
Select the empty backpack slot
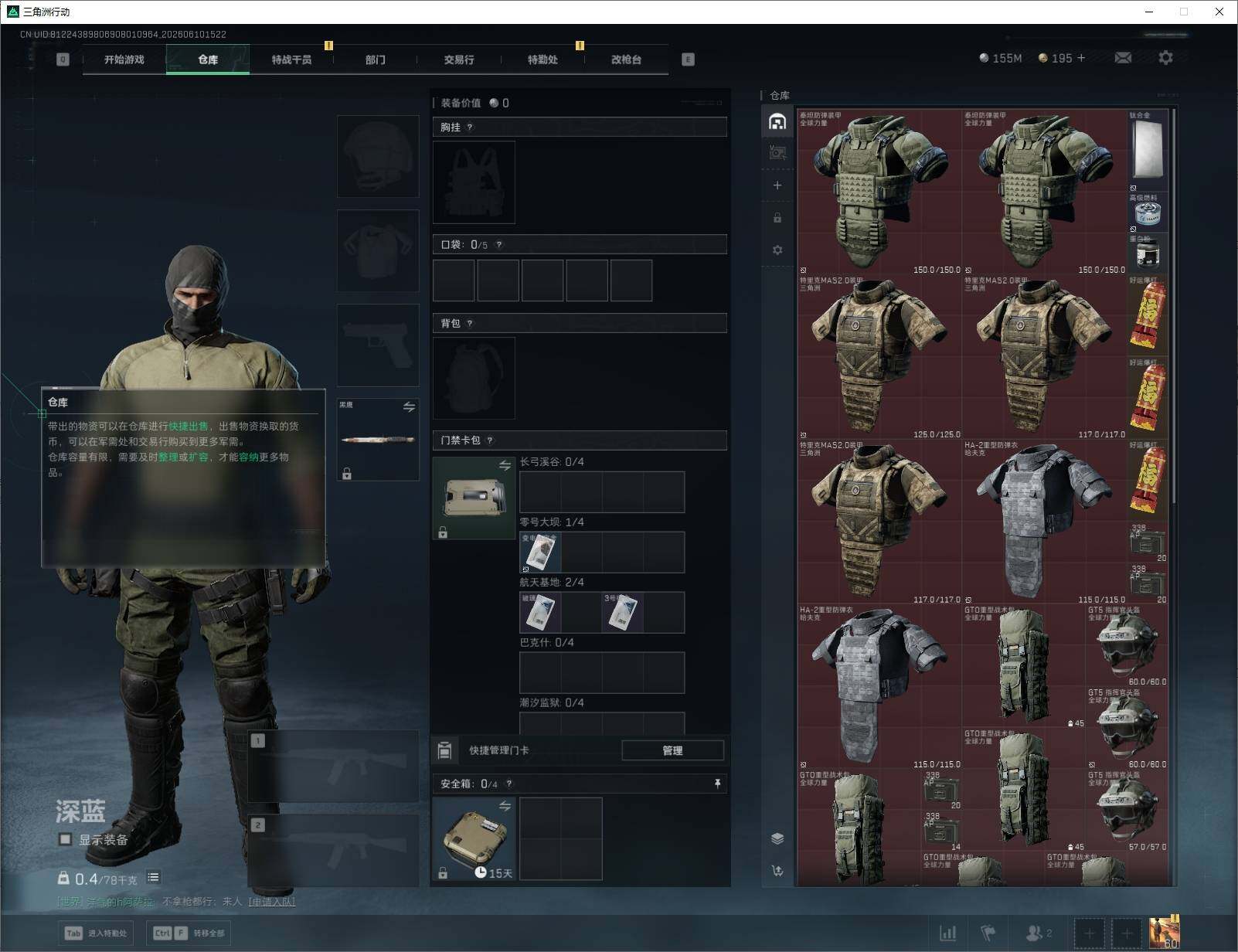click(x=474, y=379)
